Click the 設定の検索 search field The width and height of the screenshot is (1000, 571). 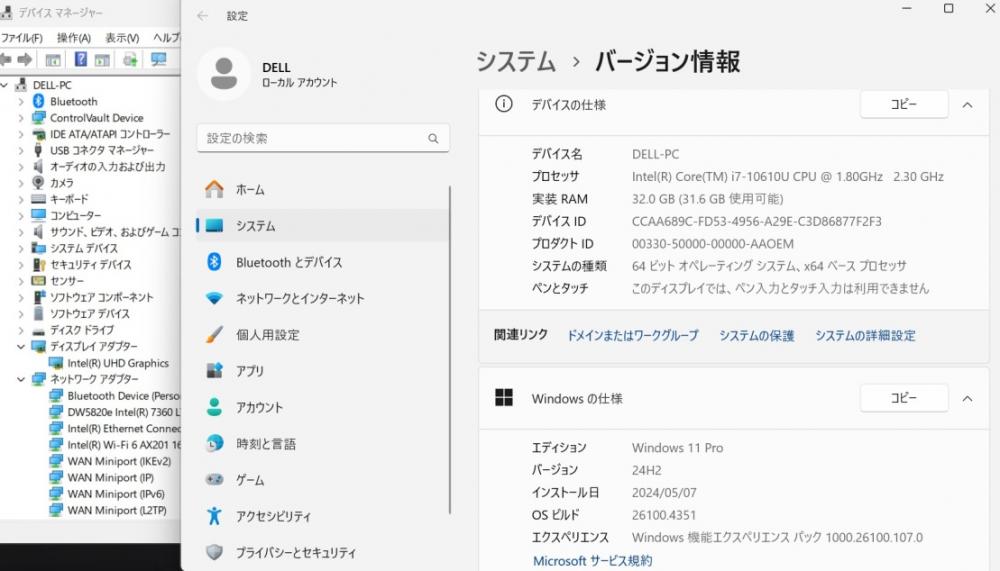point(323,138)
